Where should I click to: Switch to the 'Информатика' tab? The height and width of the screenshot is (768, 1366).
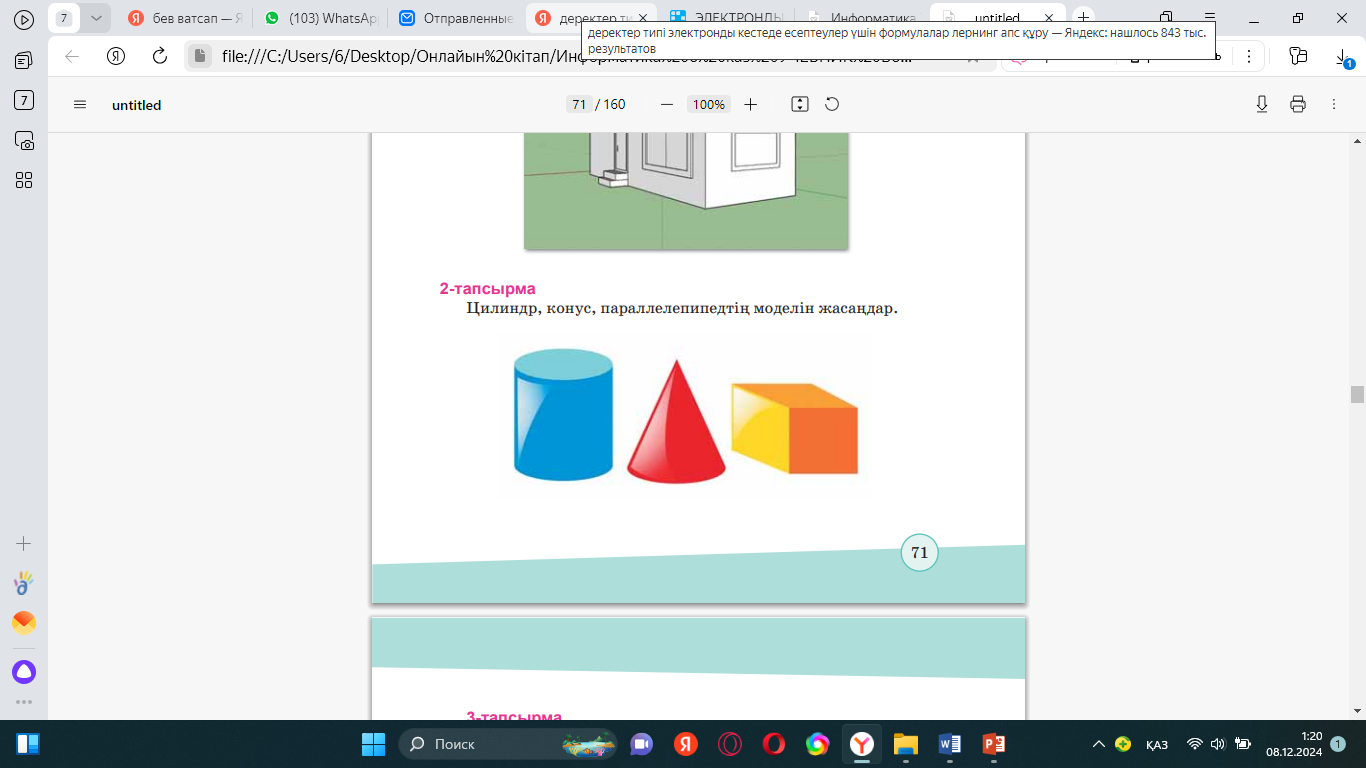coord(862,18)
